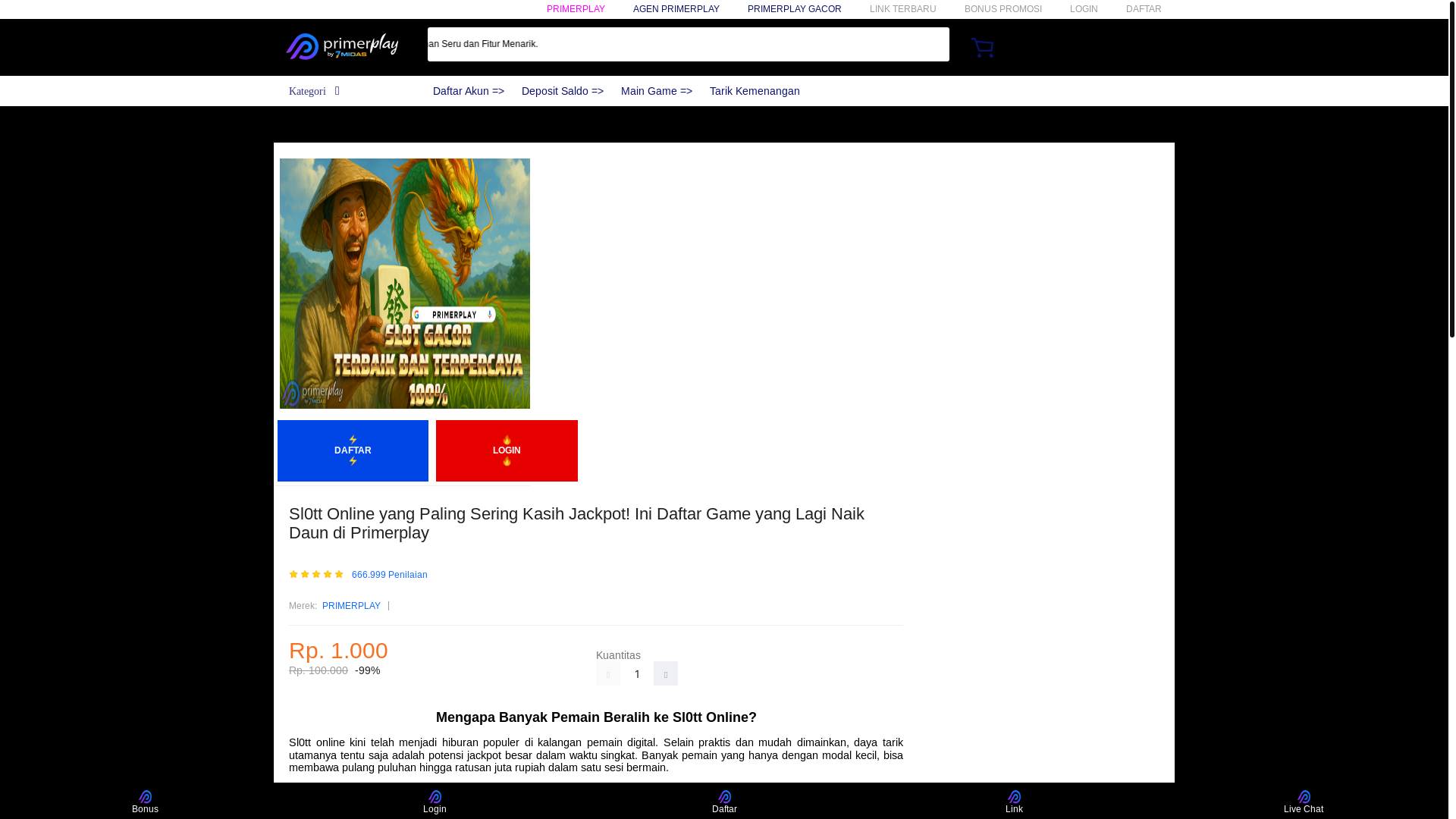Decrease quantity with minus stepper

[608, 673]
